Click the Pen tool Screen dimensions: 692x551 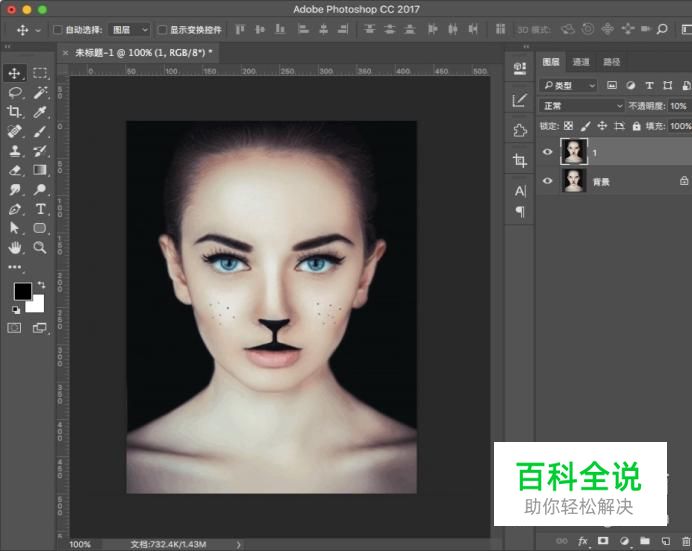click(x=15, y=208)
